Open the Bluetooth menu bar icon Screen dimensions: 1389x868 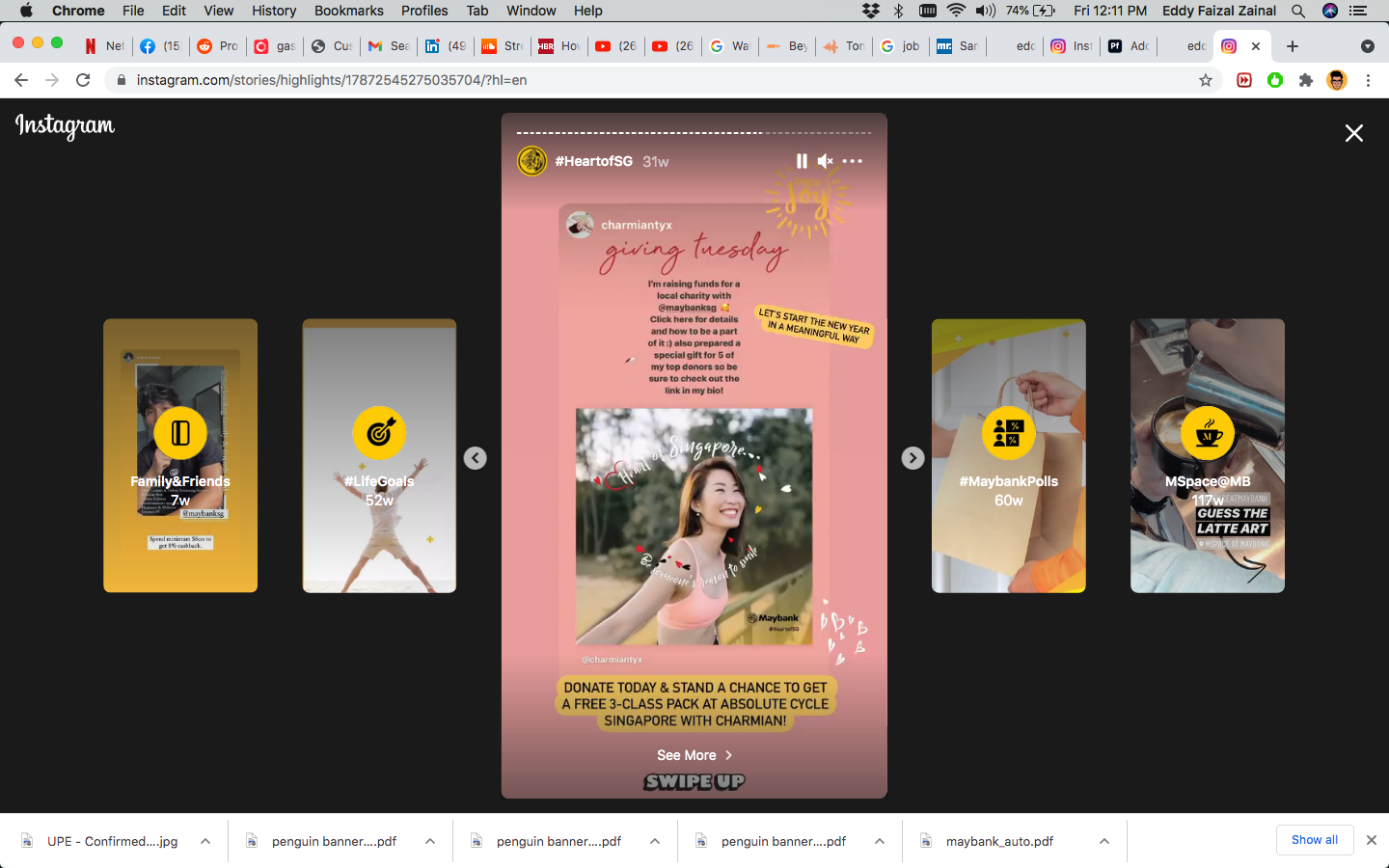click(x=899, y=11)
